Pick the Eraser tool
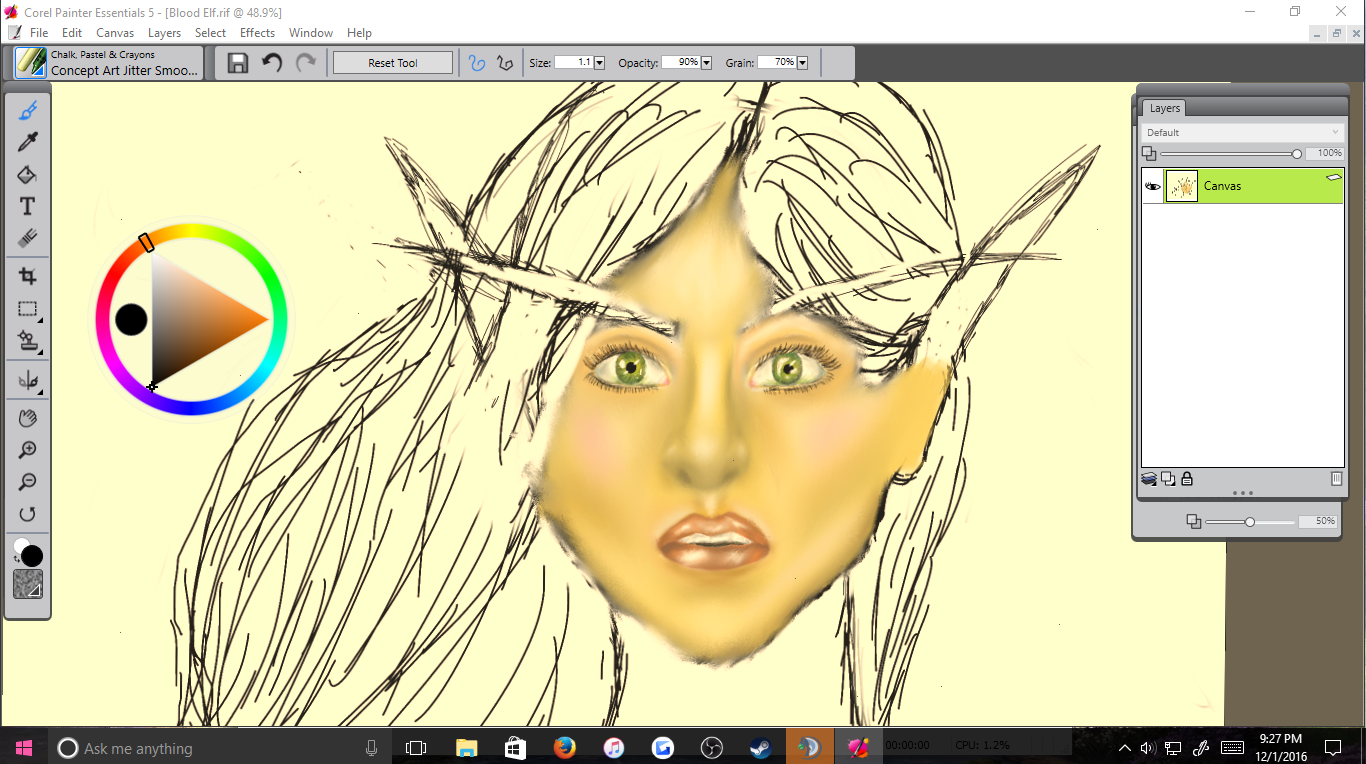 point(27,238)
